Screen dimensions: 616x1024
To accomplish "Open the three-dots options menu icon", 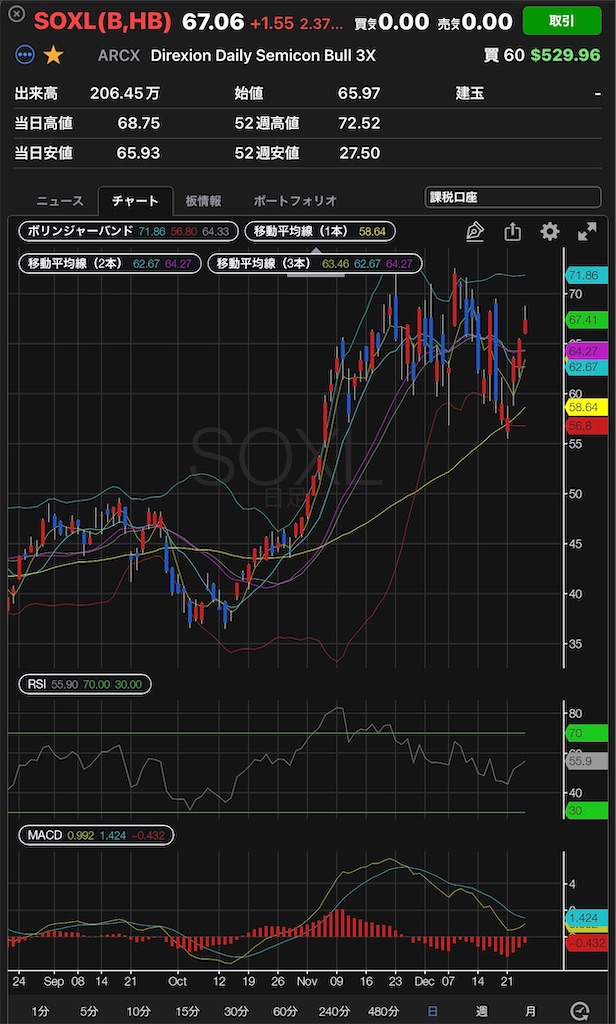I will [25, 55].
